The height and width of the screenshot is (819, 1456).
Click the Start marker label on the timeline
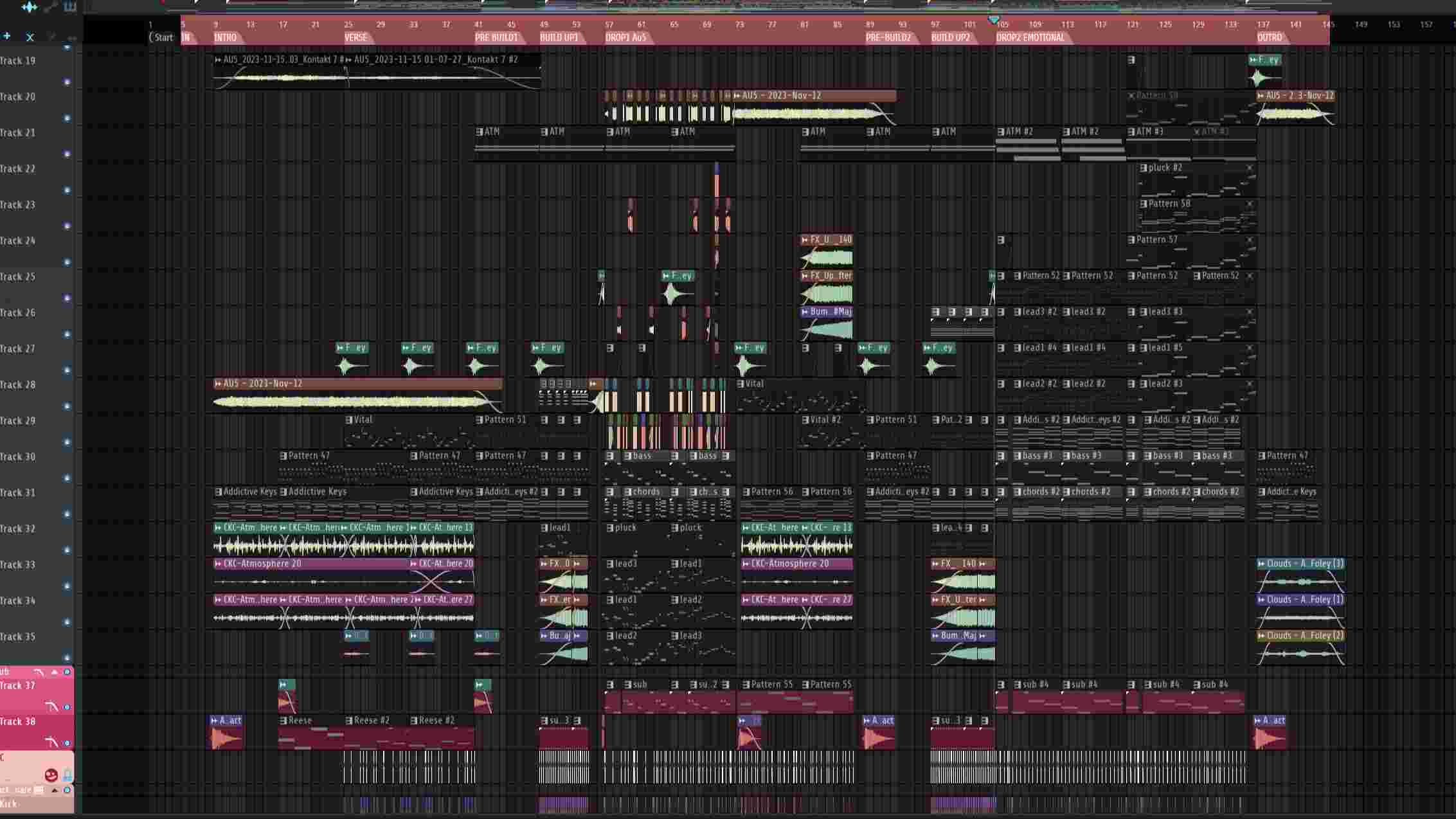point(163,37)
